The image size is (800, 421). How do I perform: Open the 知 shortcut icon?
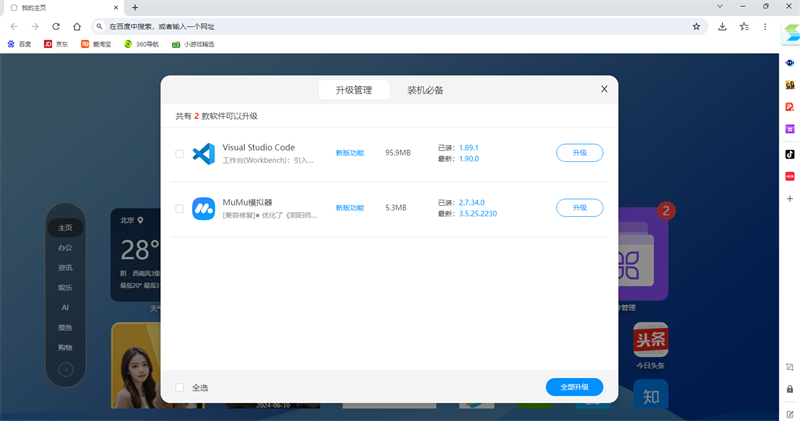651,394
